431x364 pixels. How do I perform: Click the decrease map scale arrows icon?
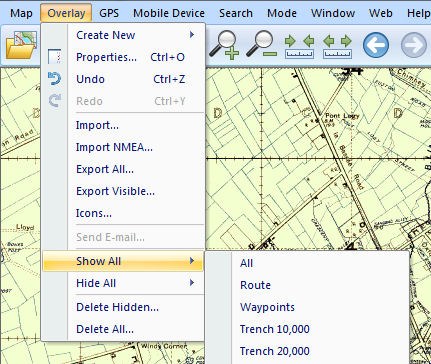pyautogui.click(x=299, y=47)
